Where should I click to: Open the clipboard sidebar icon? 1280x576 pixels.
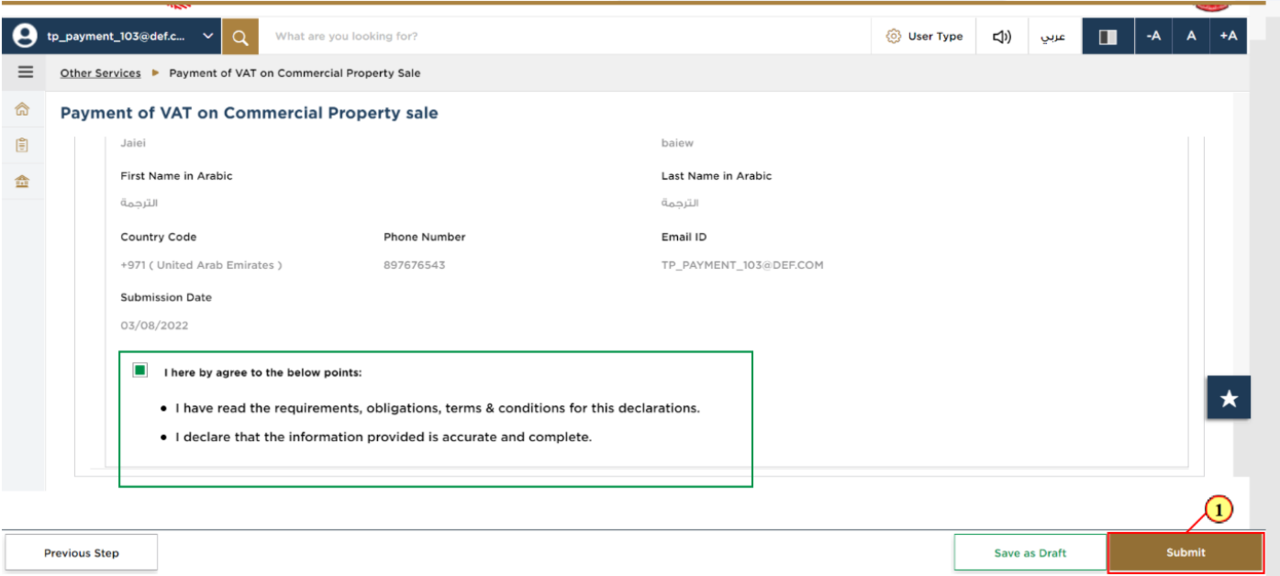[x=22, y=145]
